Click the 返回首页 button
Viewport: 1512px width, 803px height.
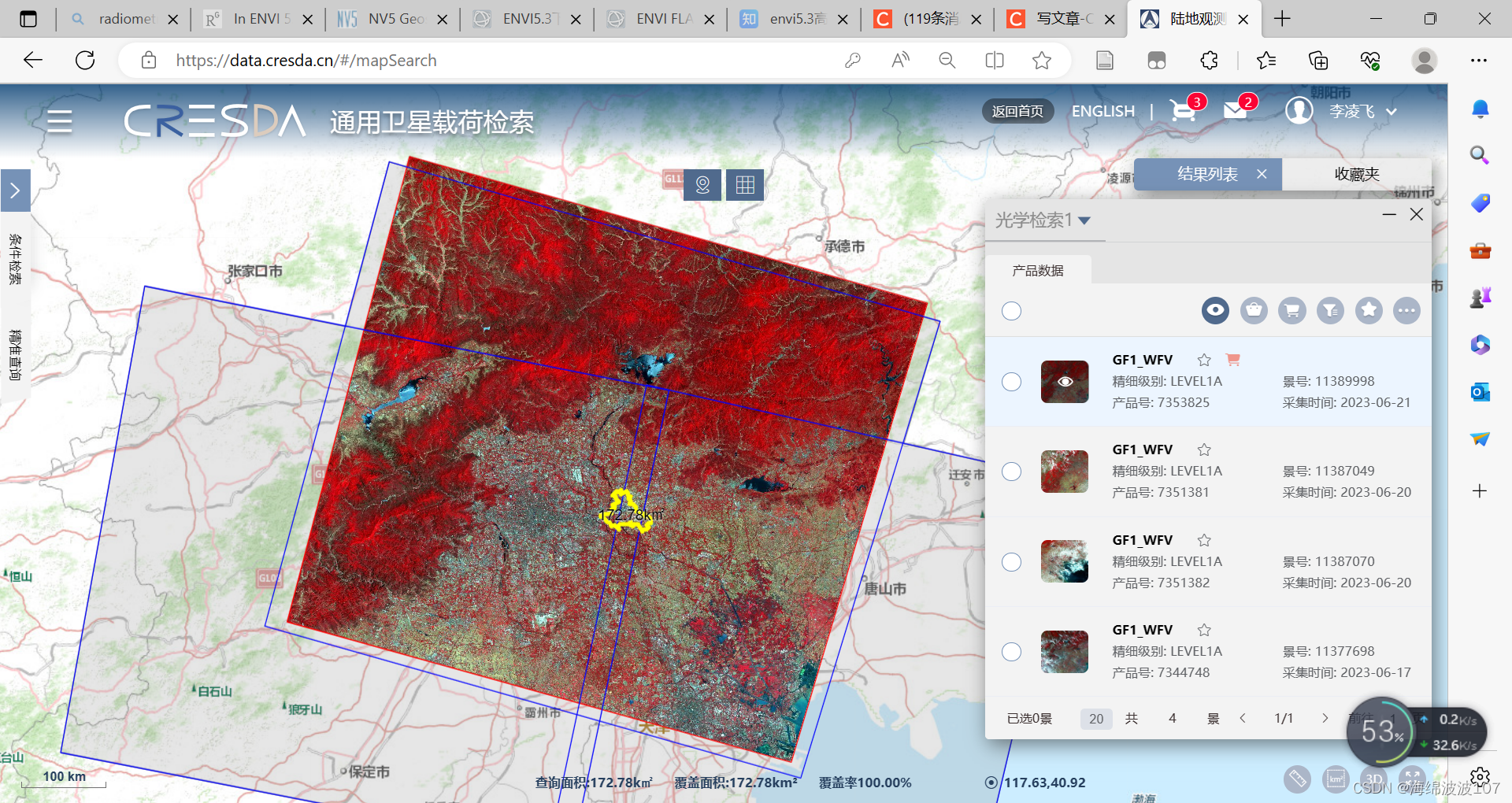tap(1017, 111)
